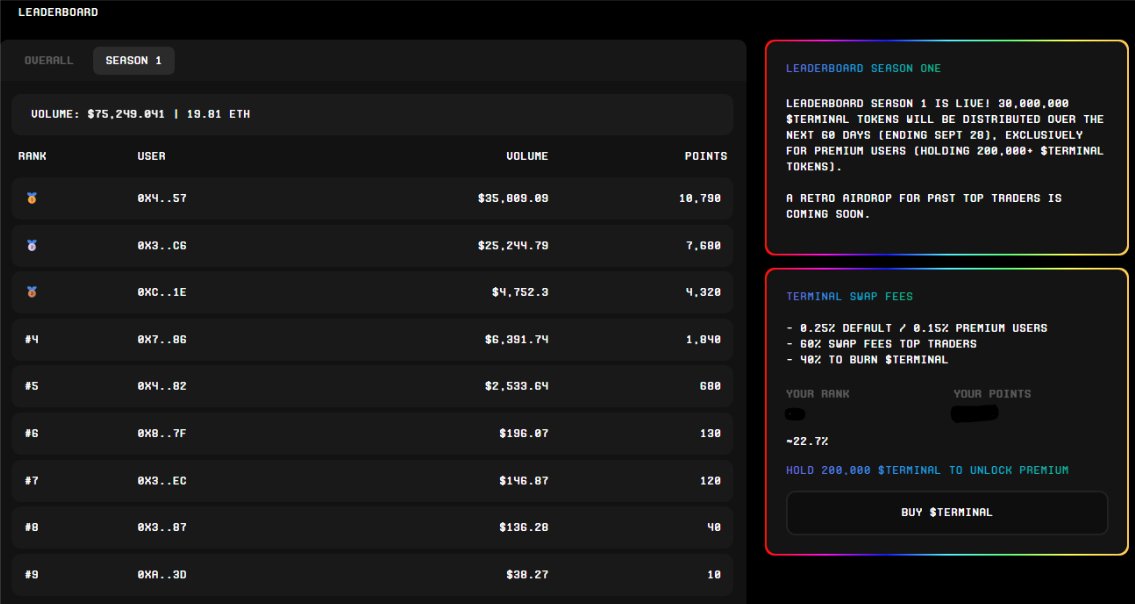Click the volume $25,244.79 cell

pos(513,246)
